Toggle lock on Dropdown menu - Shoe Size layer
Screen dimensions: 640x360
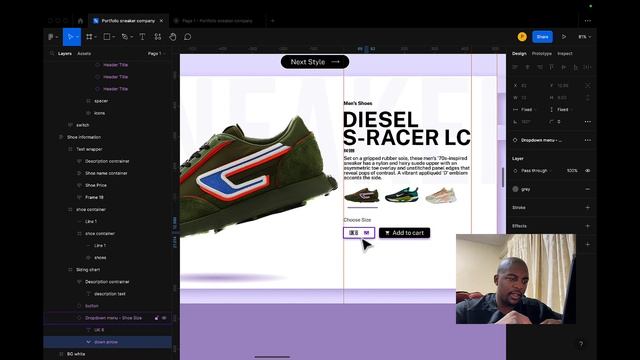(x=156, y=318)
